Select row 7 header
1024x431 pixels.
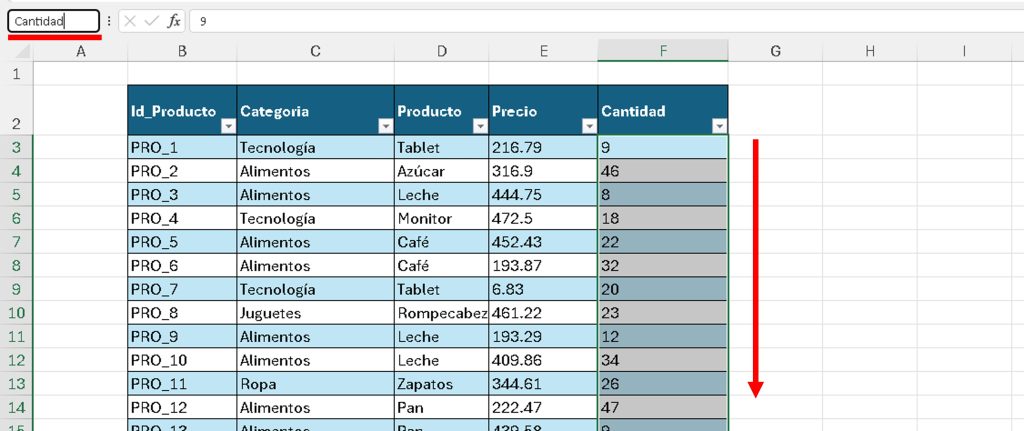click(x=16, y=242)
